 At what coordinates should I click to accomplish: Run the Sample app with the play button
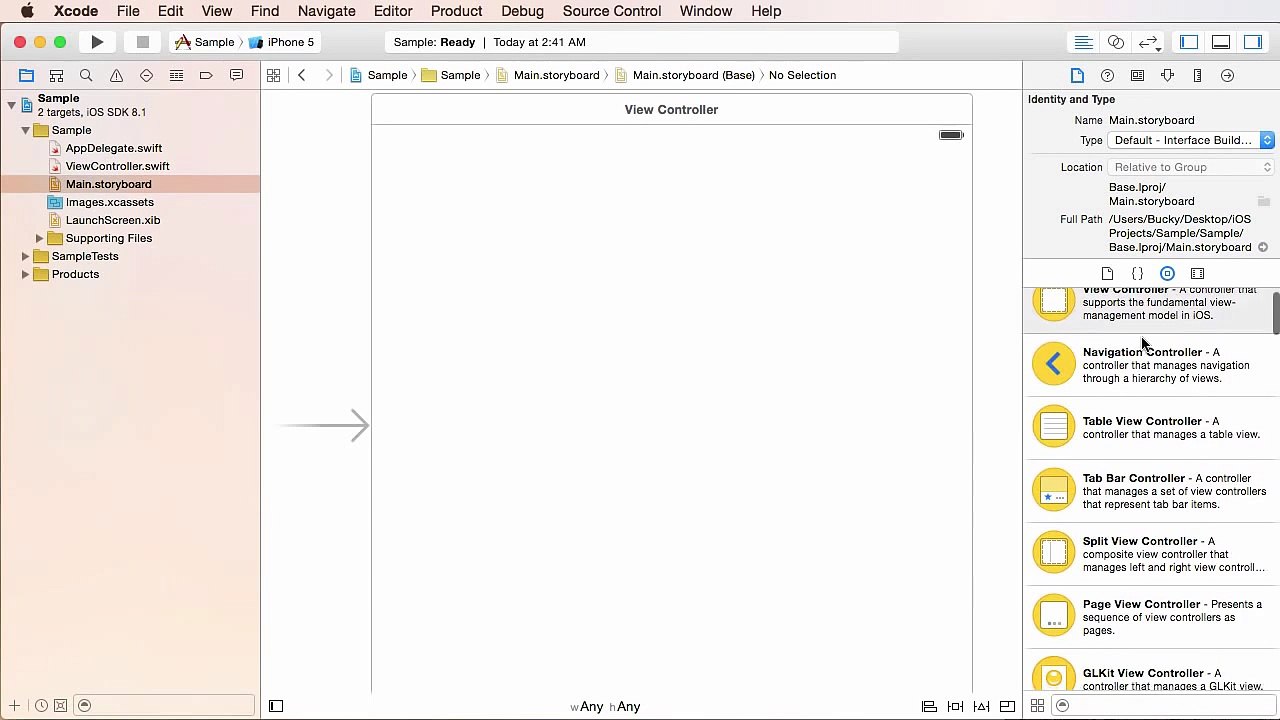(97, 42)
